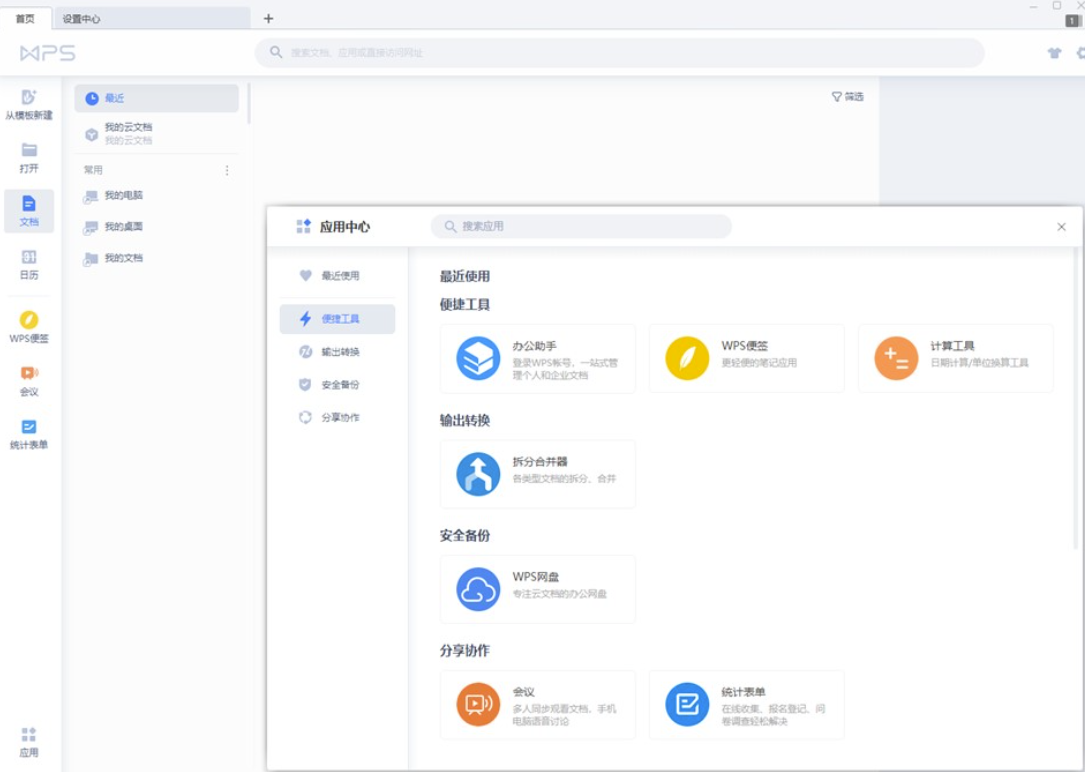The width and height of the screenshot is (1085, 772).
Task: Launch the WPS便签 notes app
Action: click(x=747, y=355)
